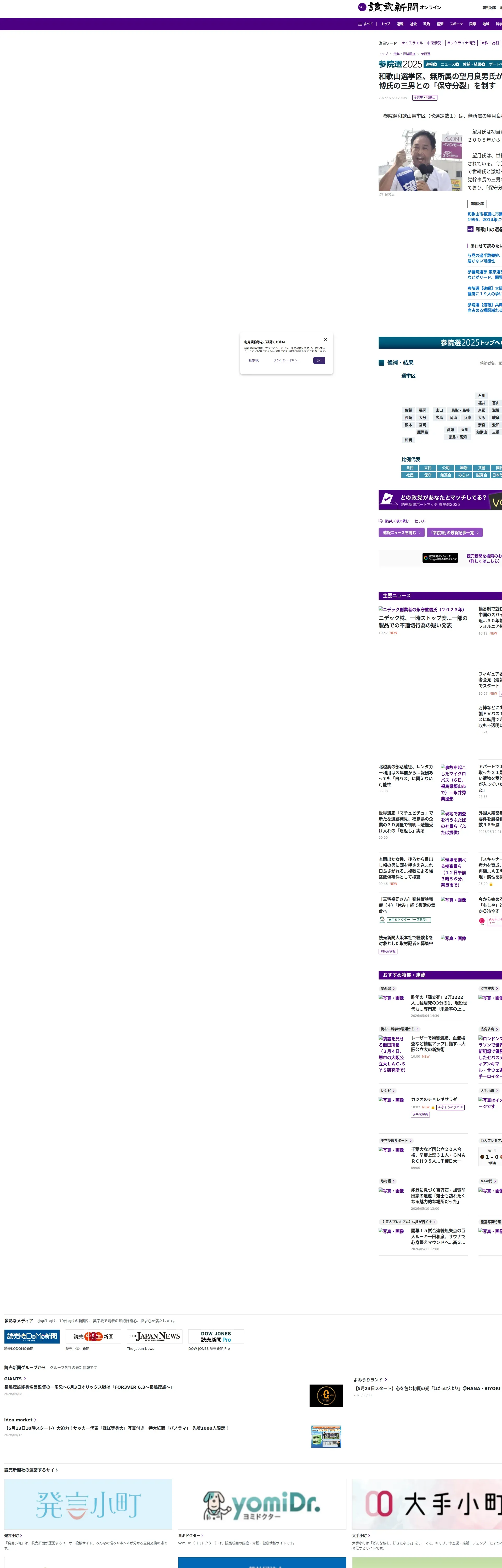Screen dimensions: 502x1568
Task: Select 社会 in the navigation bar
Action: click(413, 24)
